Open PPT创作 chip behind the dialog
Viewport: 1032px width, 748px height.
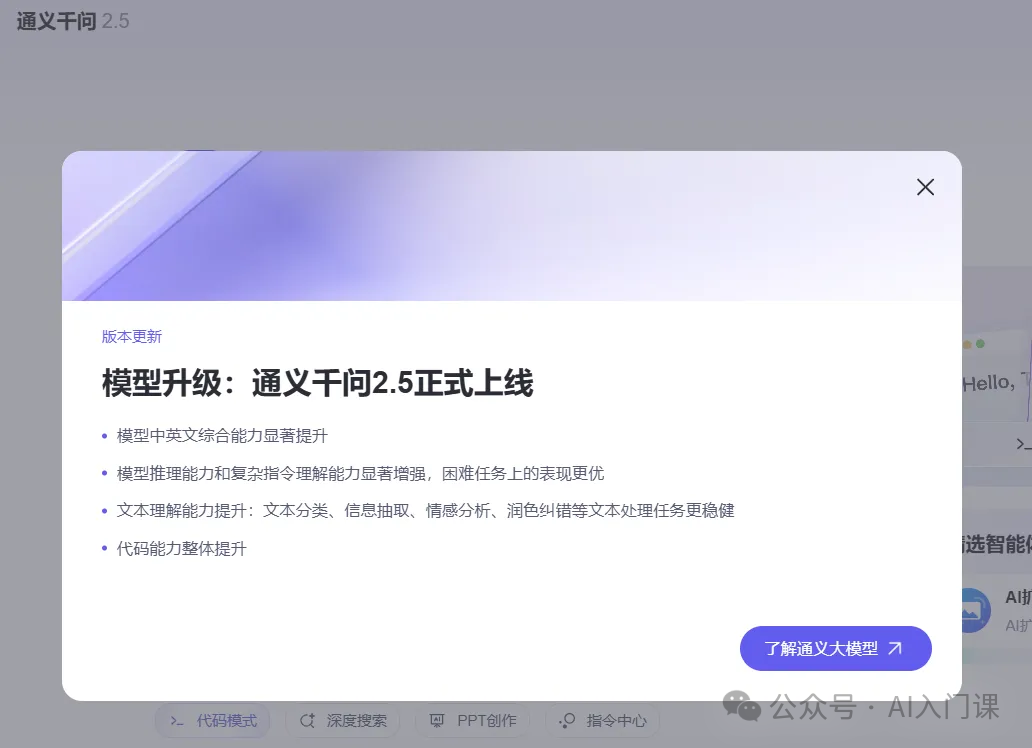473,721
